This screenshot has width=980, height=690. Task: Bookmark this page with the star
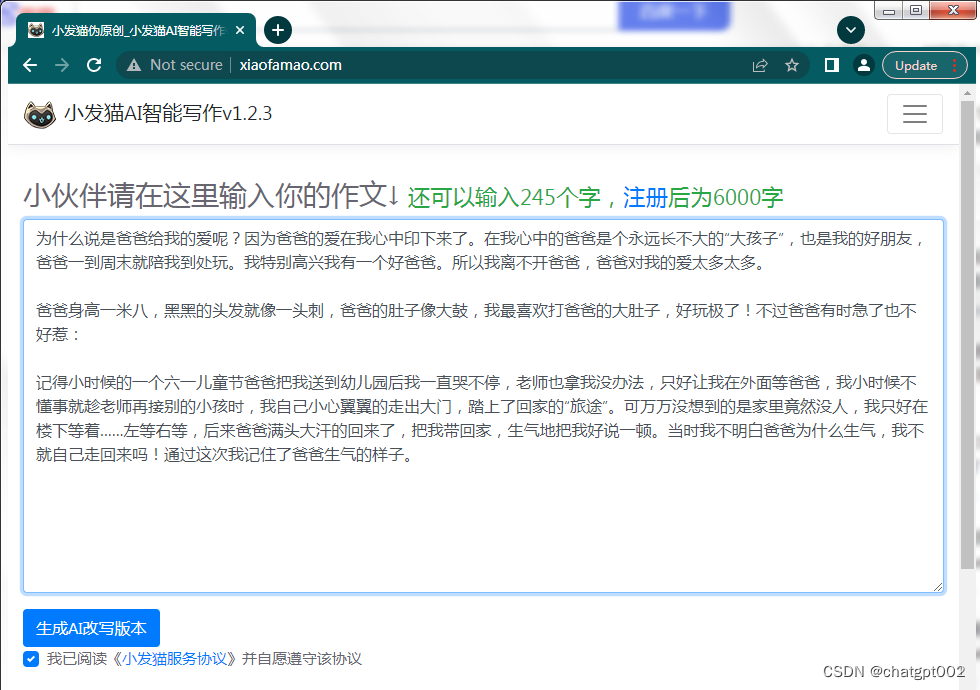792,65
